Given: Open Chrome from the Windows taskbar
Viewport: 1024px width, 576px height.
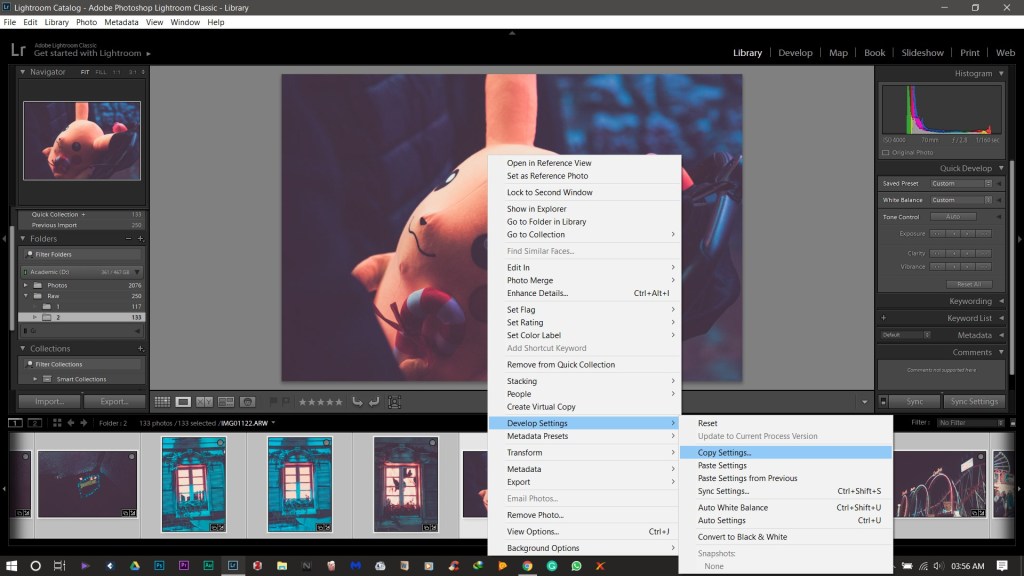Looking at the screenshot, I should (x=527, y=565).
